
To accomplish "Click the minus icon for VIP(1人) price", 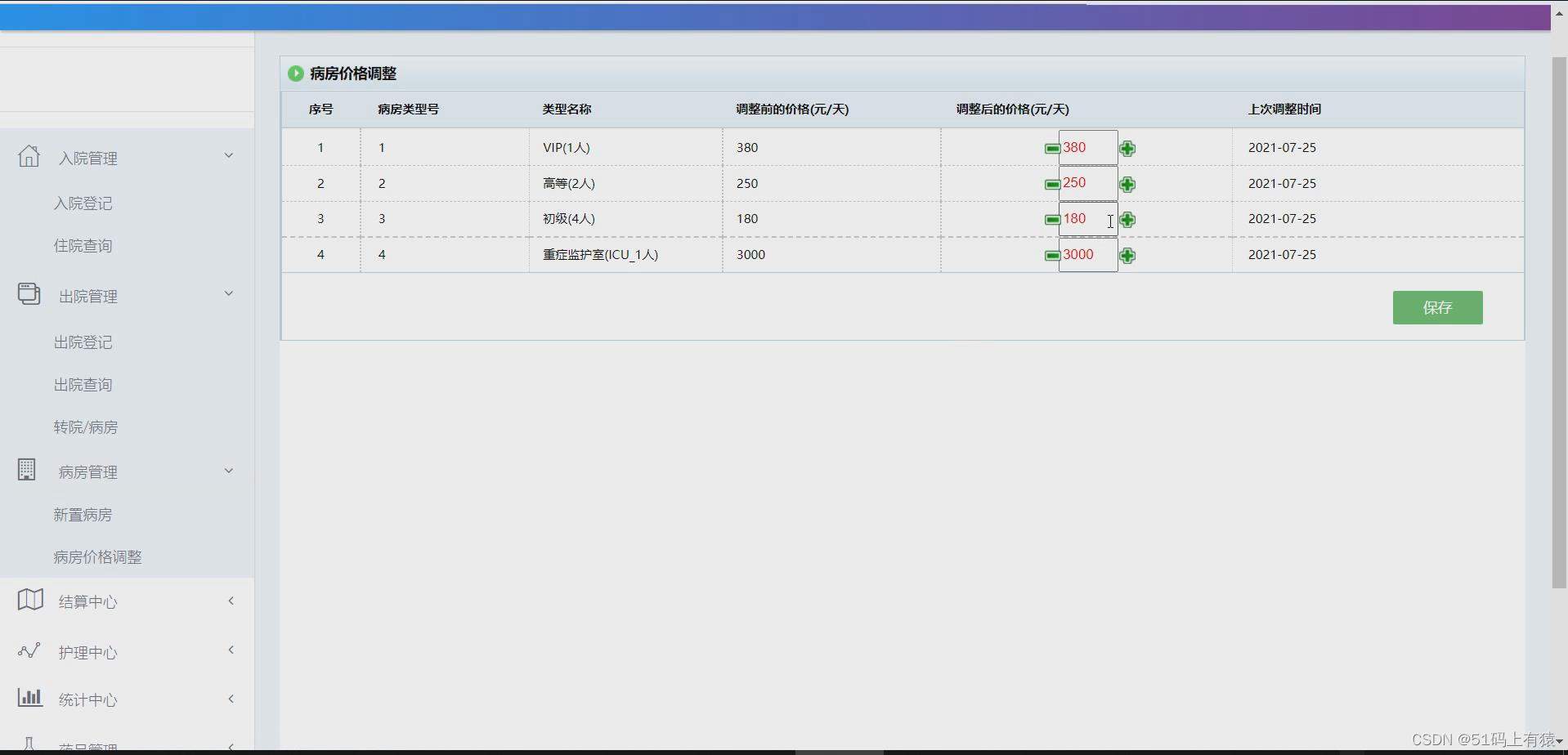I will (1052, 149).
